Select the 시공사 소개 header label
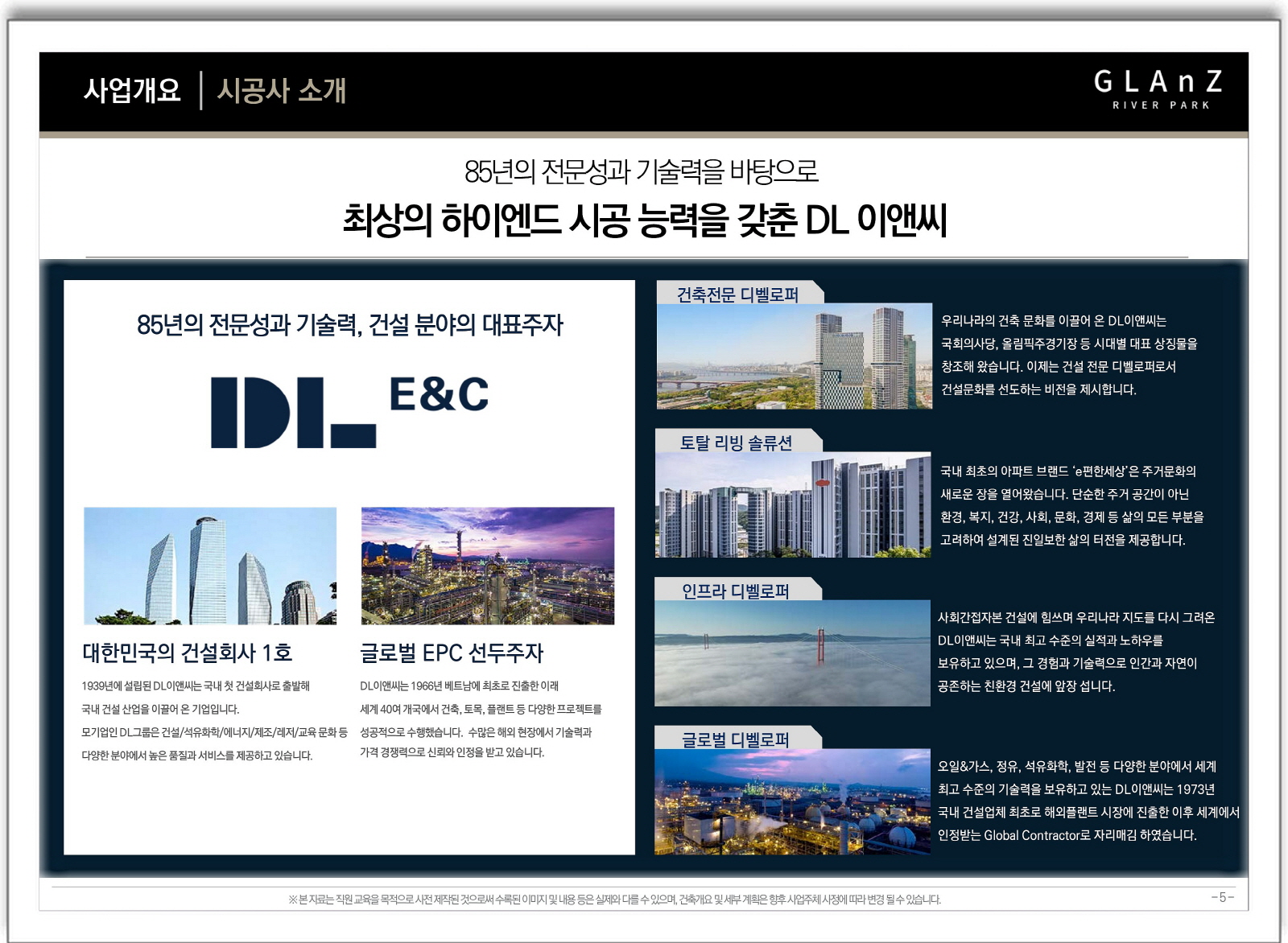This screenshot has width=1288, height=943. tap(282, 90)
